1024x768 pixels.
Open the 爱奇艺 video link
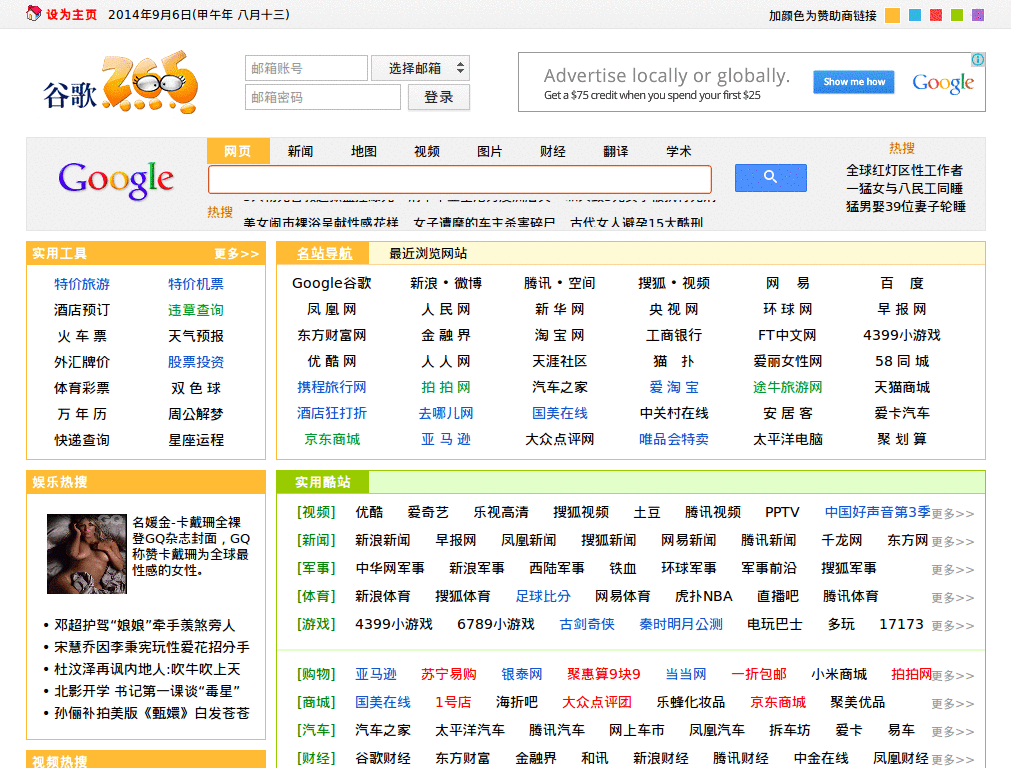pos(428,513)
